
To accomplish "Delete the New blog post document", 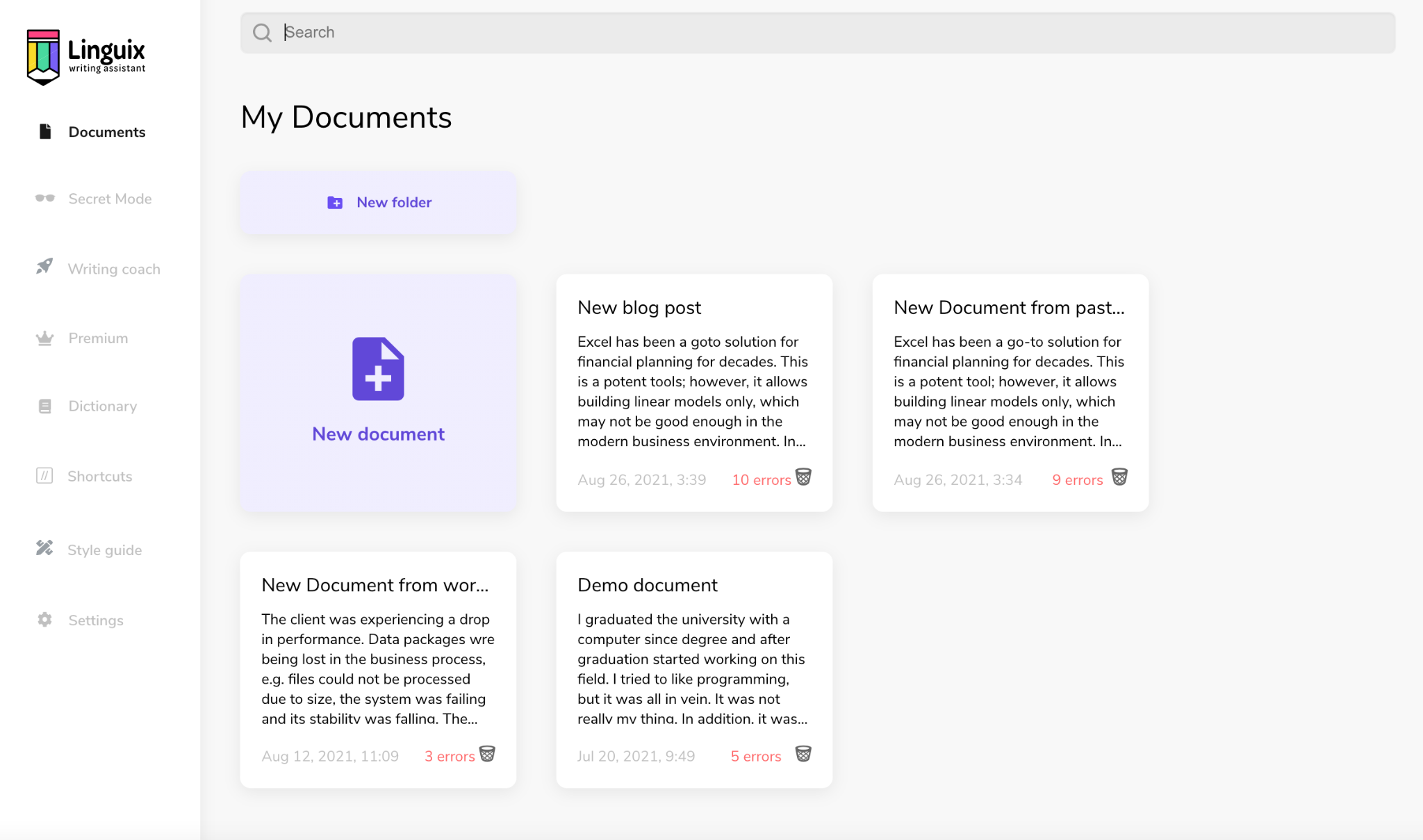I will point(803,477).
